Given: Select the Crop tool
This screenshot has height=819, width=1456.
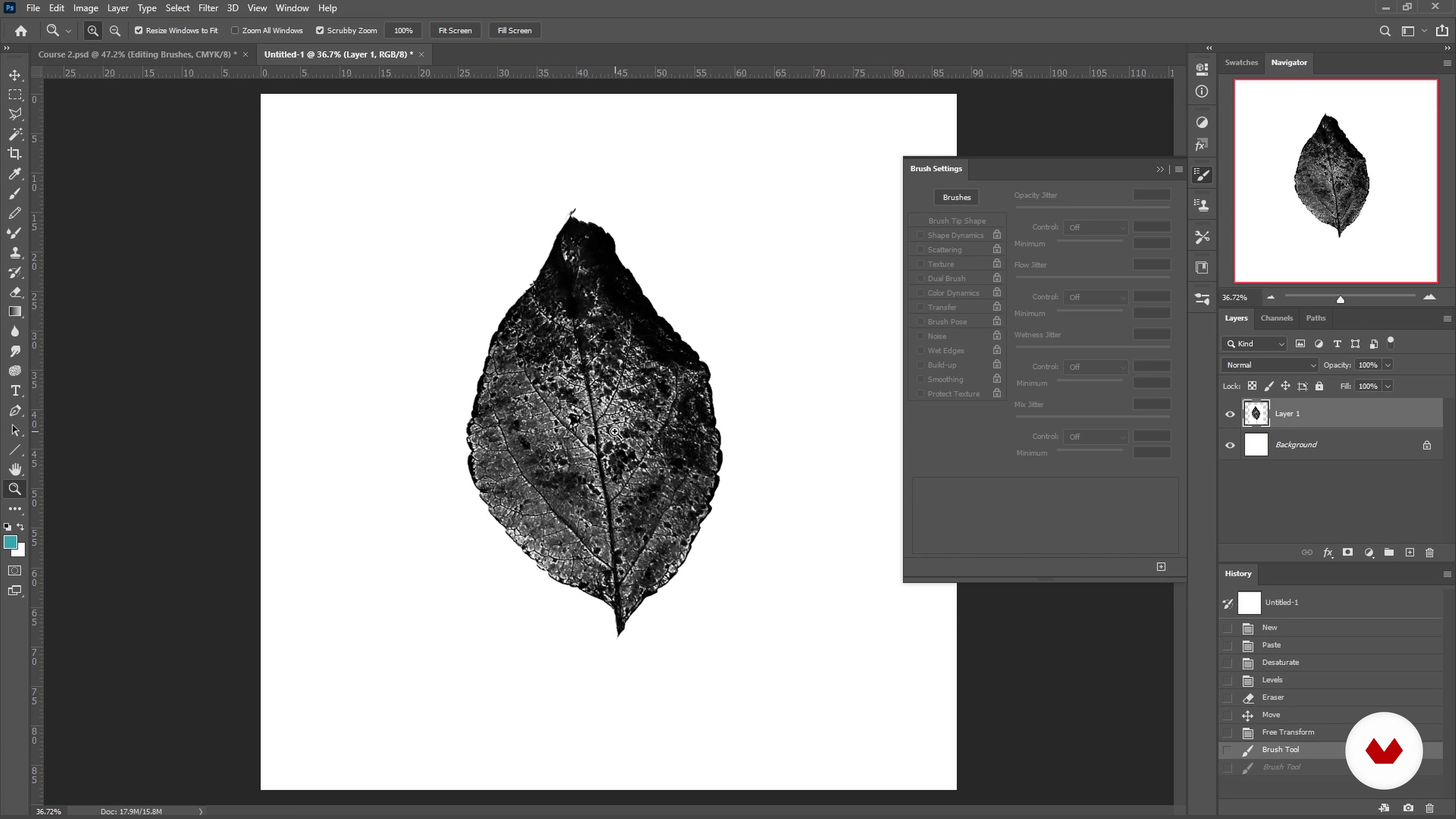Looking at the screenshot, I should (15, 154).
